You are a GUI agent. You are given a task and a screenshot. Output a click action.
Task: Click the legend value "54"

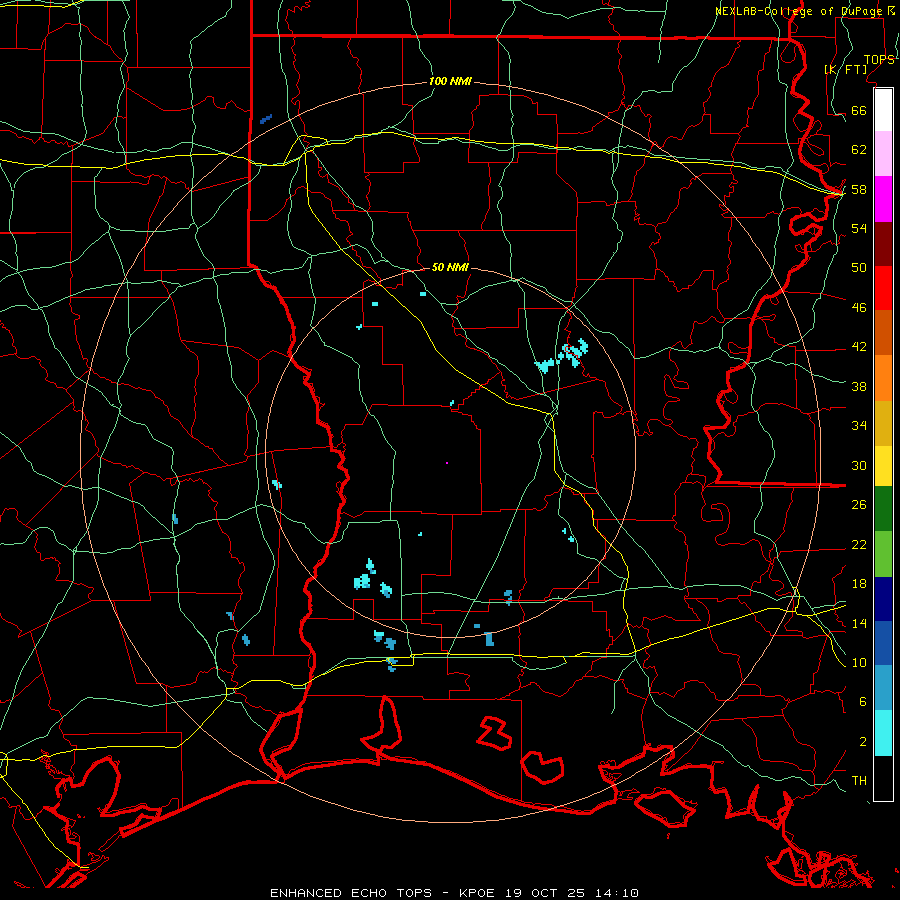click(x=859, y=228)
